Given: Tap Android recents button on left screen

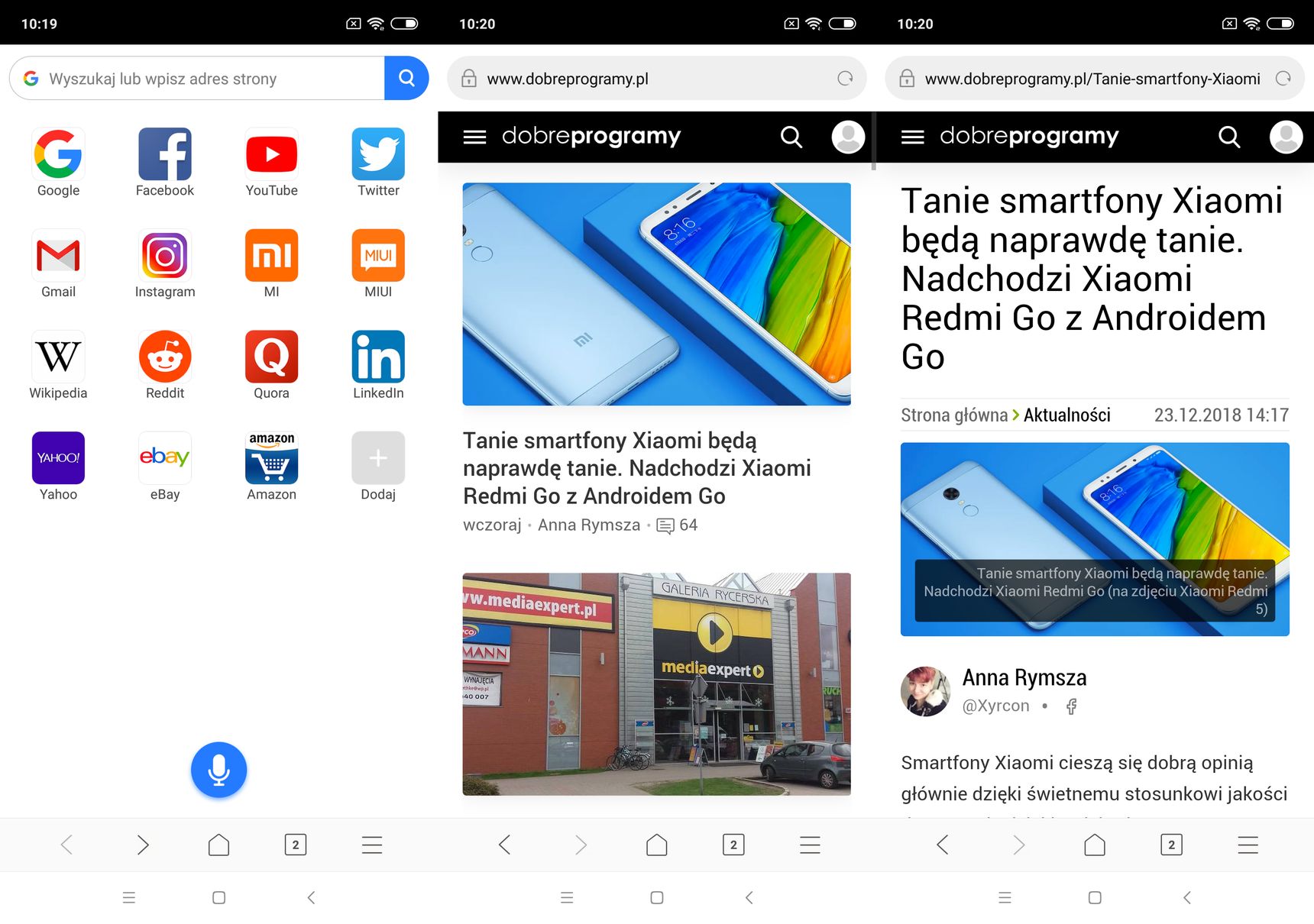Looking at the screenshot, I should [x=128, y=898].
